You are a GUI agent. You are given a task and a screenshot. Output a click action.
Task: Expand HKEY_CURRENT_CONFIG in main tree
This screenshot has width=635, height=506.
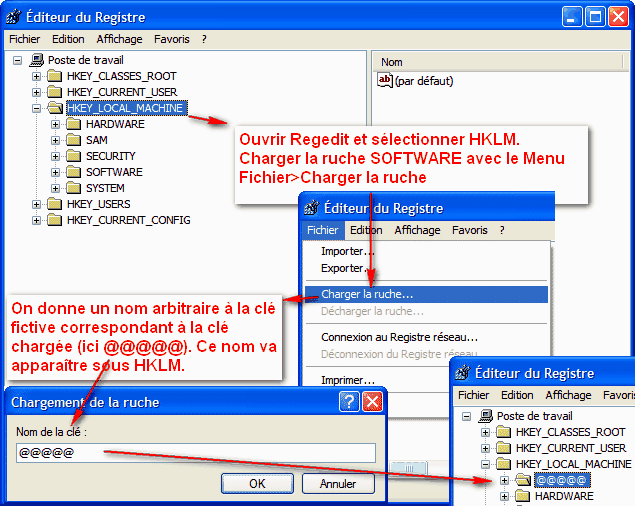pos(36,220)
